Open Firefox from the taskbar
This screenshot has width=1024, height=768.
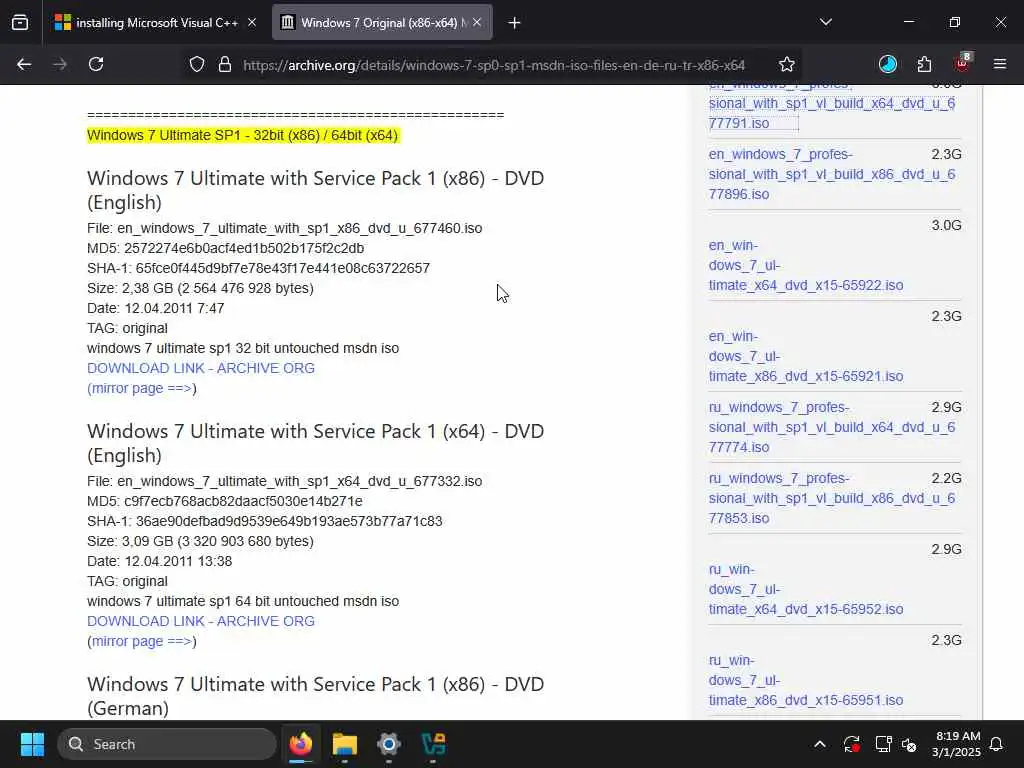(x=301, y=744)
